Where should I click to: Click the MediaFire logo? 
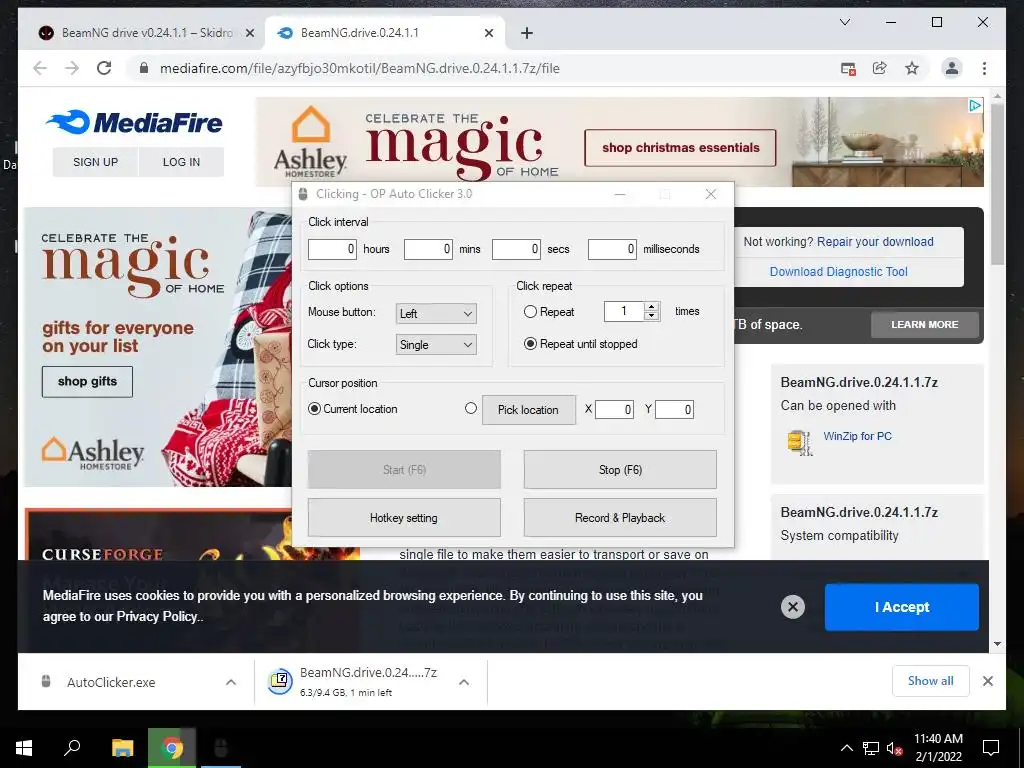click(134, 122)
